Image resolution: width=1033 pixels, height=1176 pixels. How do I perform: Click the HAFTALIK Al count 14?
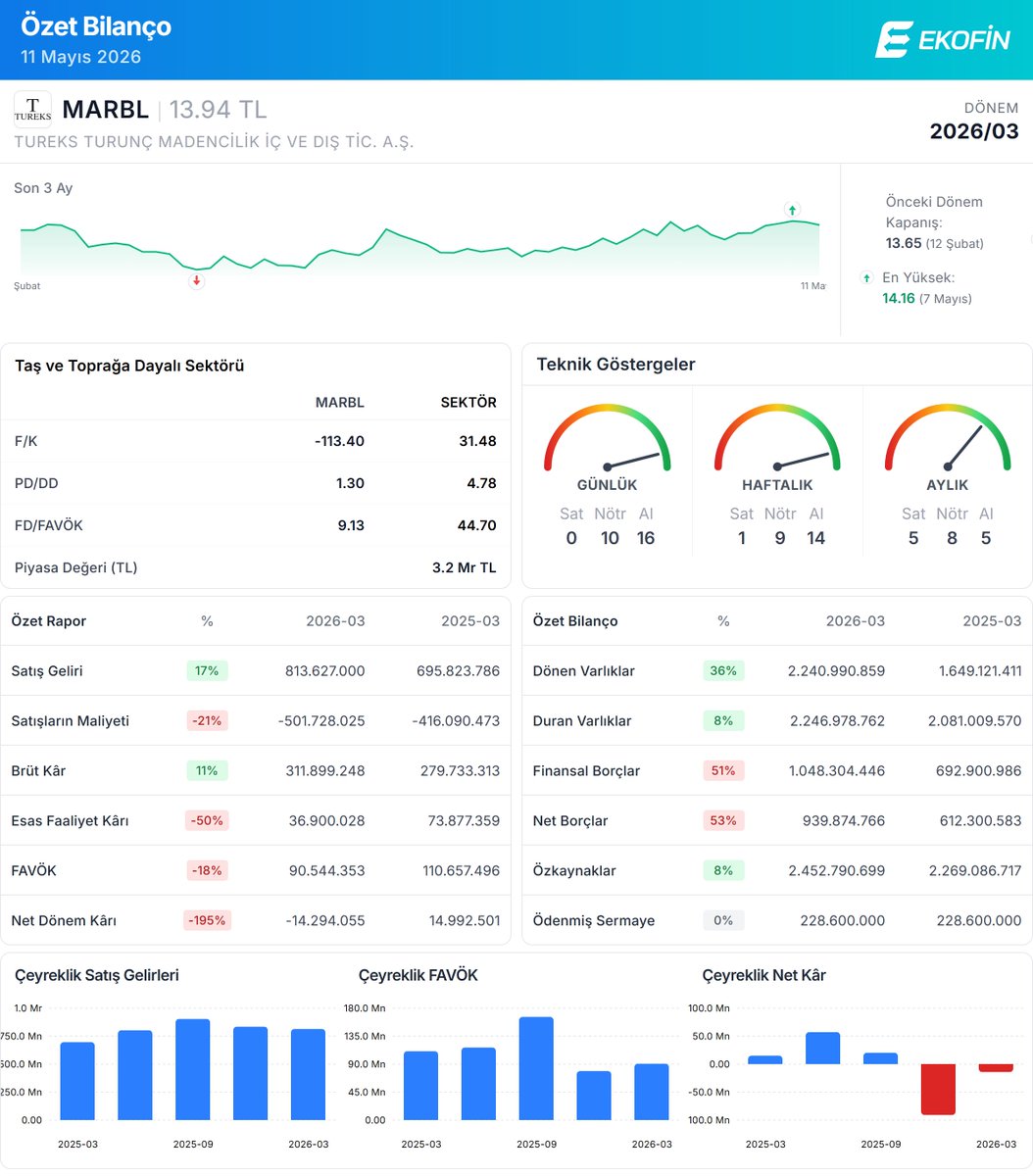tap(816, 538)
